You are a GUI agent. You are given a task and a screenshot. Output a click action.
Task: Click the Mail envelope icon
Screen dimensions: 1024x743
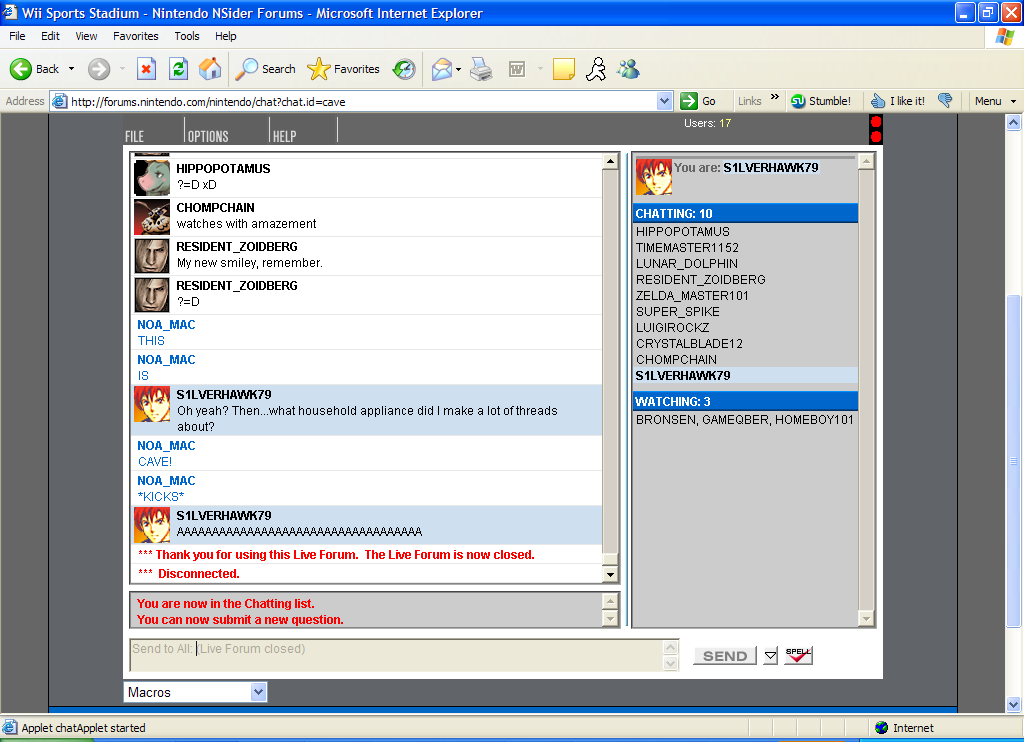(x=441, y=69)
